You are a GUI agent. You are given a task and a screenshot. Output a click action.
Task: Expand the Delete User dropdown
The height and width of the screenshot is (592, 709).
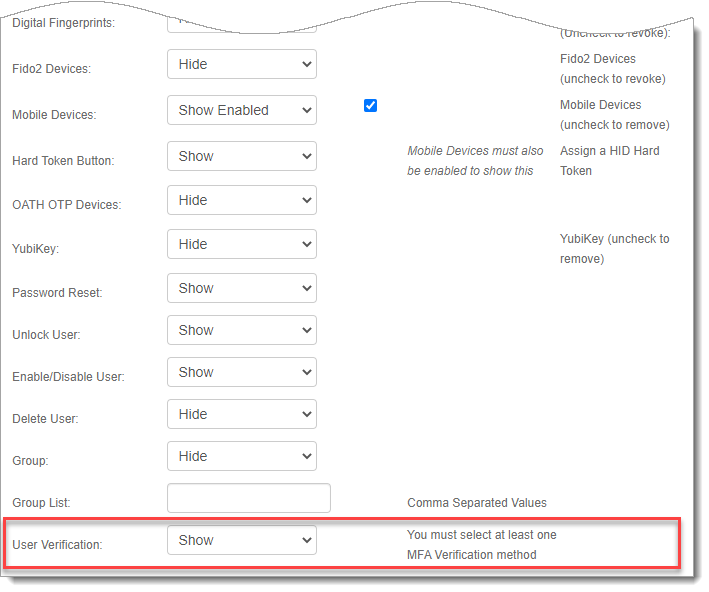(241, 415)
